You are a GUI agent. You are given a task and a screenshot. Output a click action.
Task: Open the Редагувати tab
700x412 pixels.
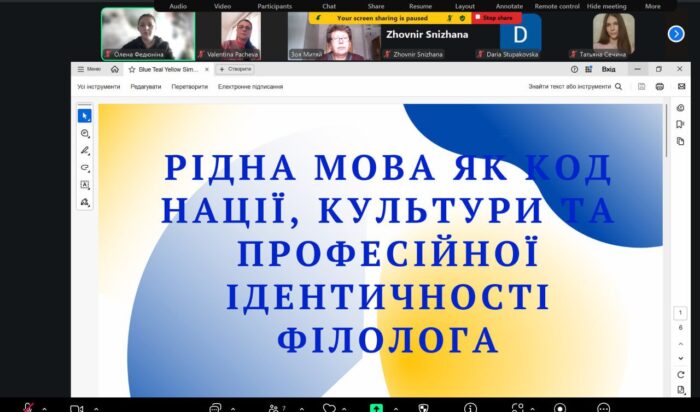(x=146, y=87)
